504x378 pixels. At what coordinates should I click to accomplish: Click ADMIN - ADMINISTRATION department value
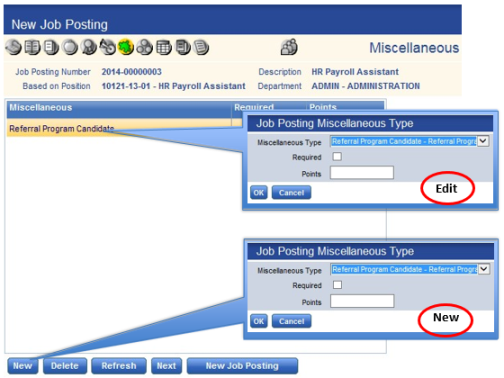coord(366,86)
